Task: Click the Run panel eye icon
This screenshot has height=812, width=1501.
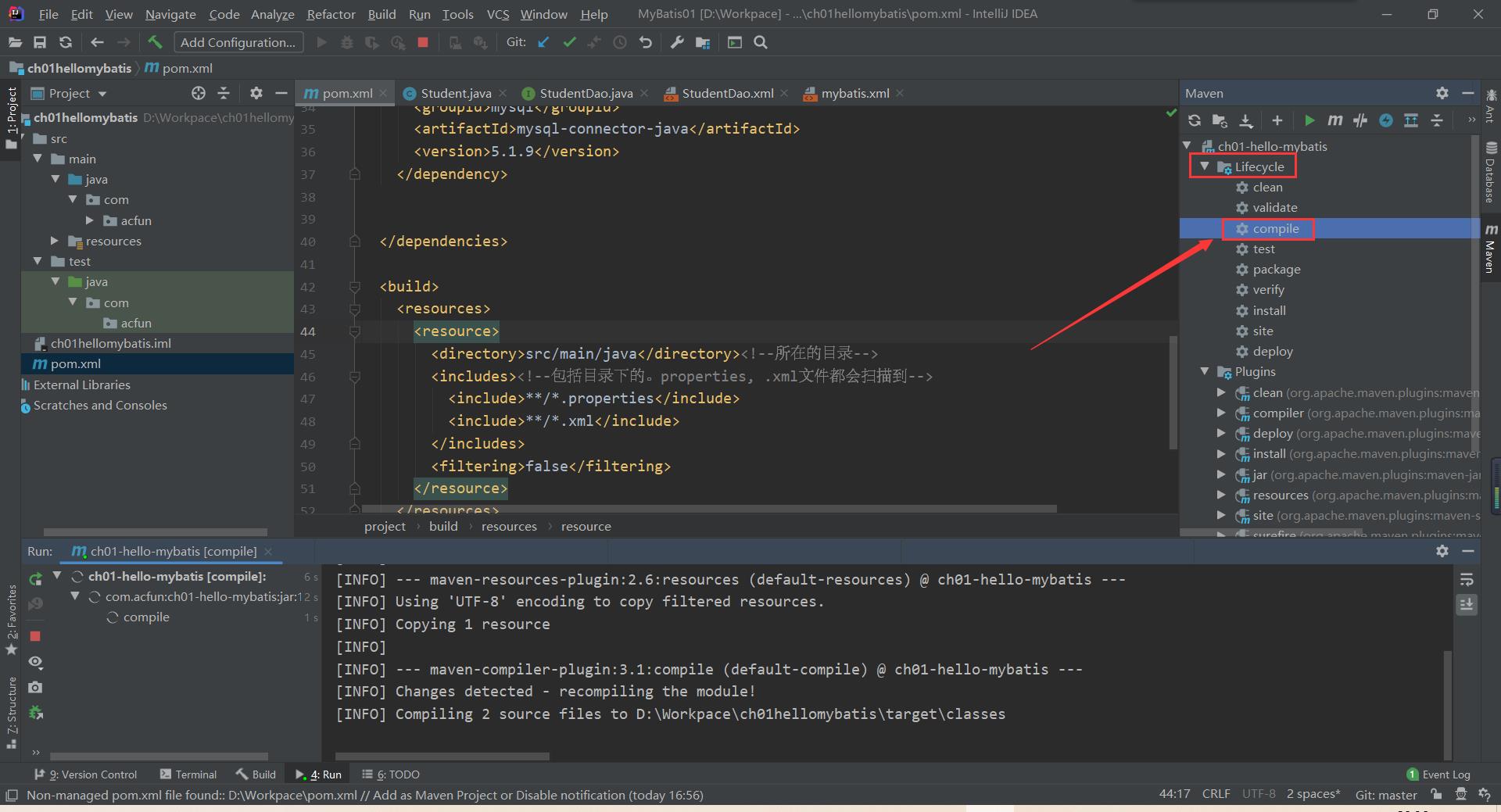Action: click(x=35, y=662)
